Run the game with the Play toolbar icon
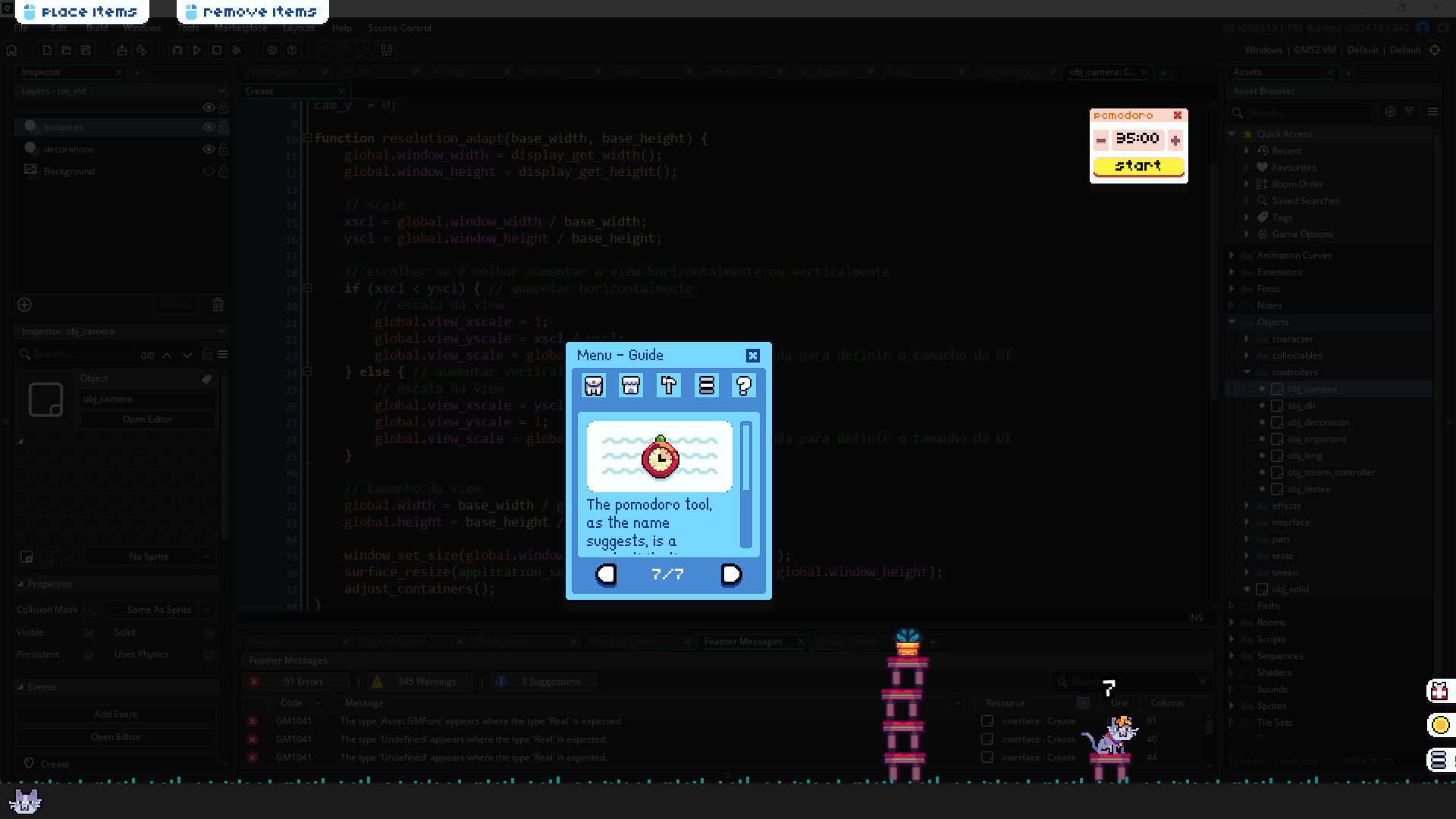Screen dimensions: 1456x819 197,50
